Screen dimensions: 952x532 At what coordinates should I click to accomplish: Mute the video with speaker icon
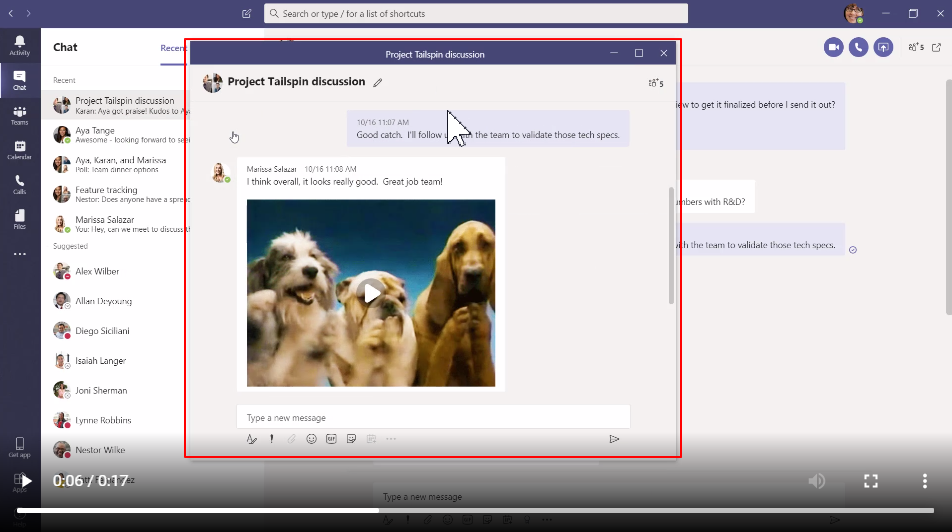pos(817,481)
